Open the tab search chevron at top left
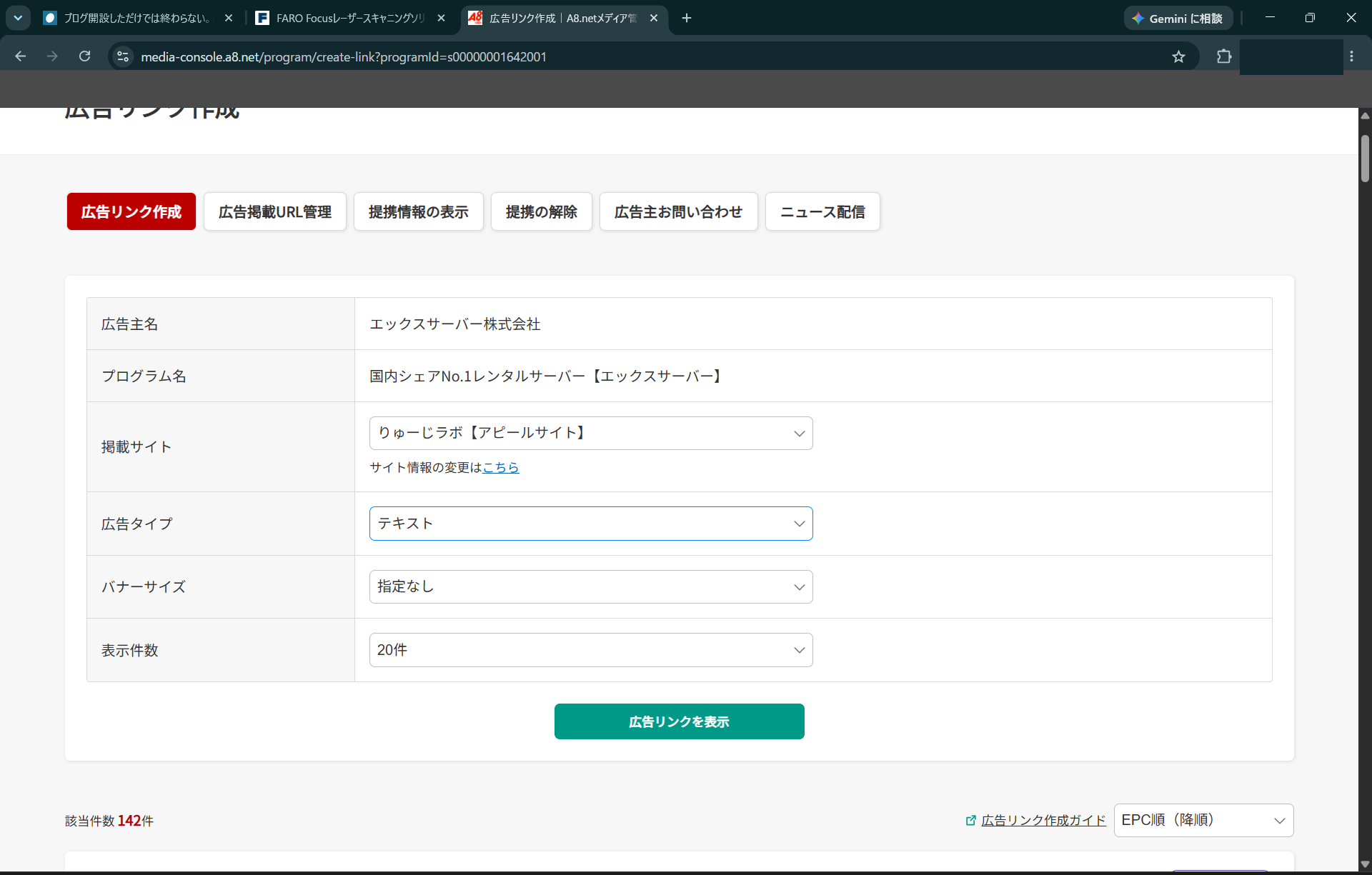Image resolution: width=1372 pixels, height=875 pixels. (18, 18)
